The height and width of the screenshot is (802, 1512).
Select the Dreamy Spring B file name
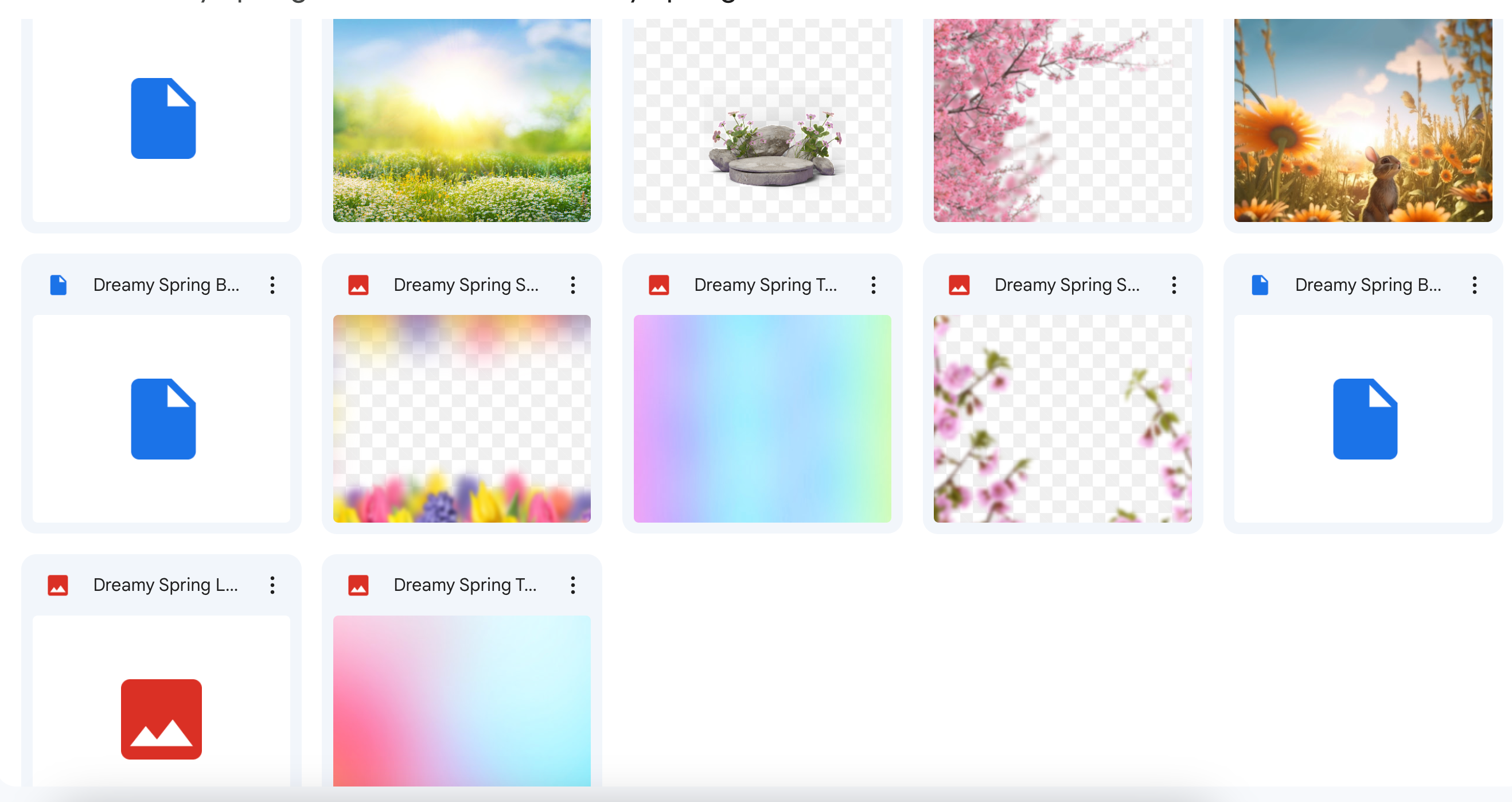tap(166, 285)
